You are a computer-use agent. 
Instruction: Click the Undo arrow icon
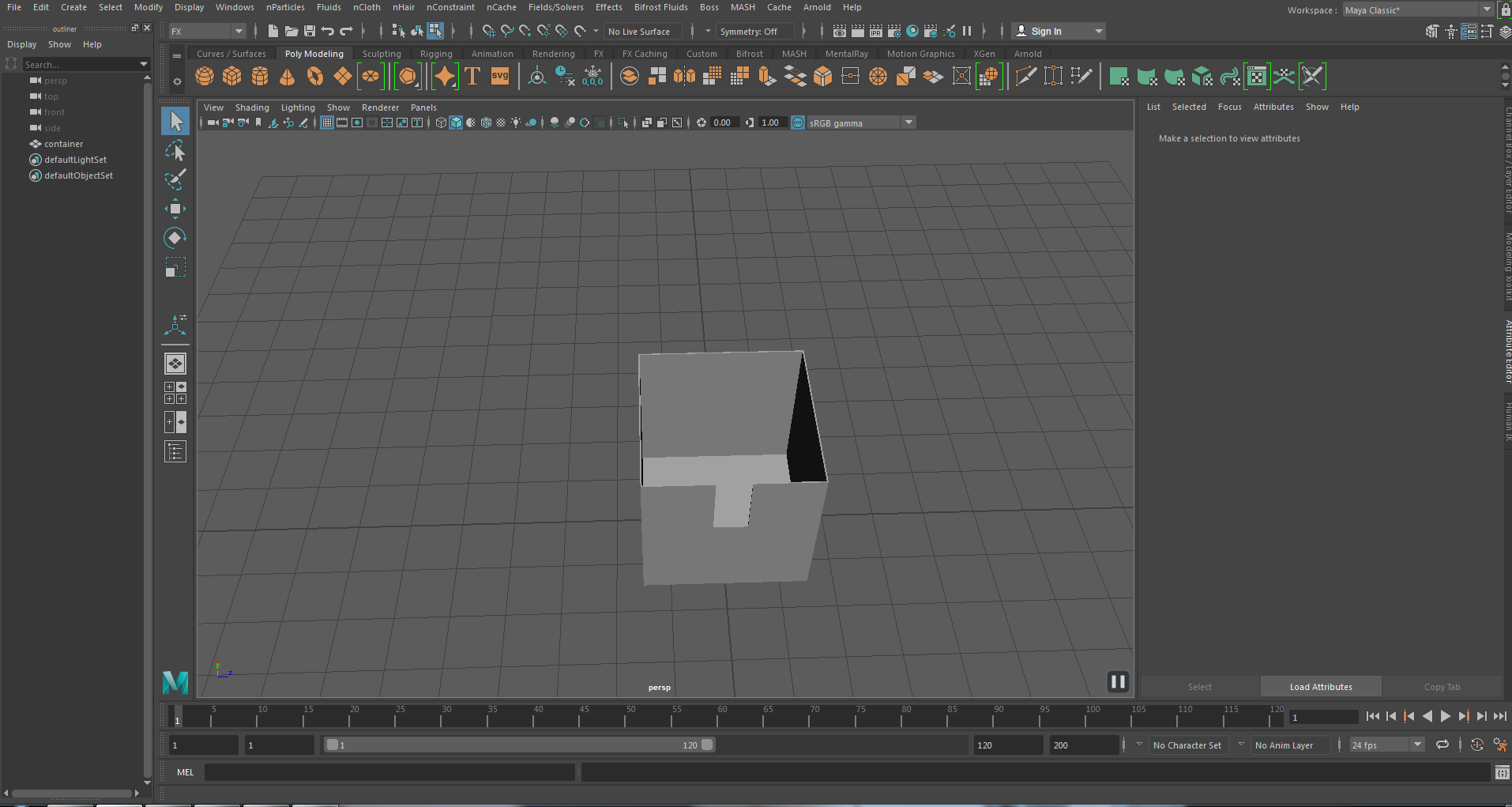[328, 31]
